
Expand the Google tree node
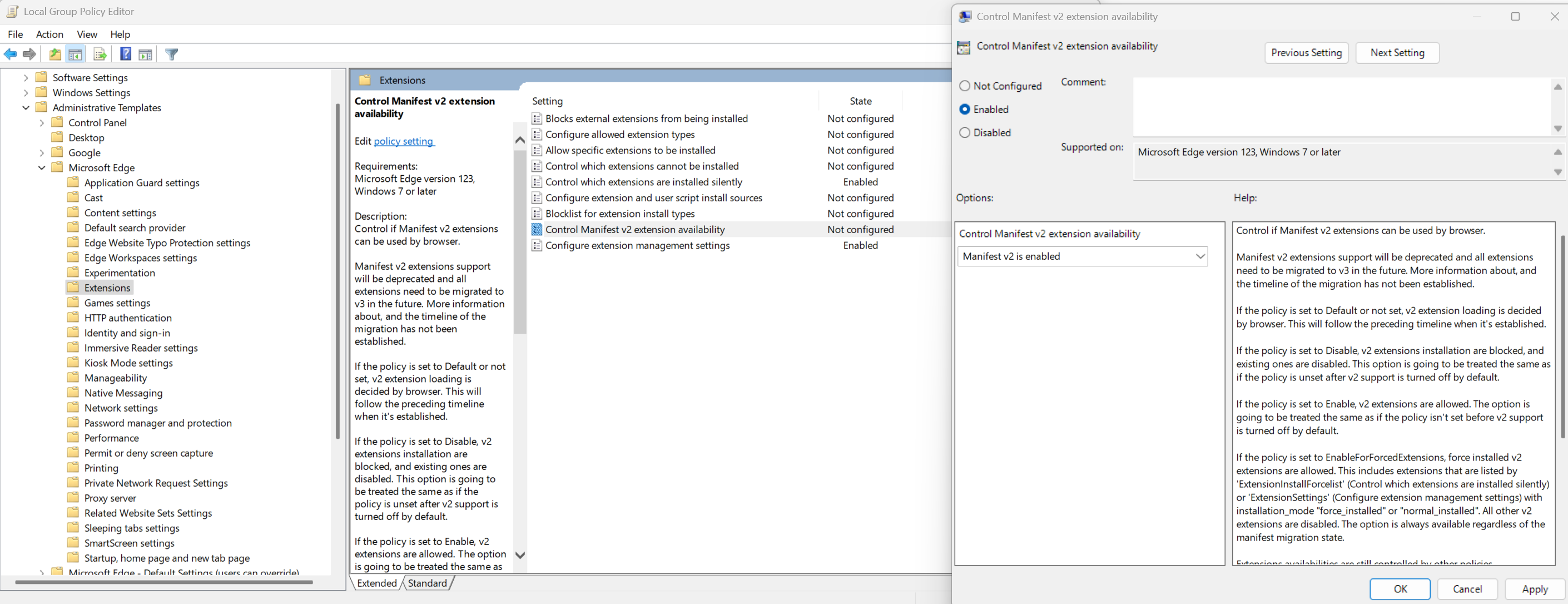coord(41,152)
